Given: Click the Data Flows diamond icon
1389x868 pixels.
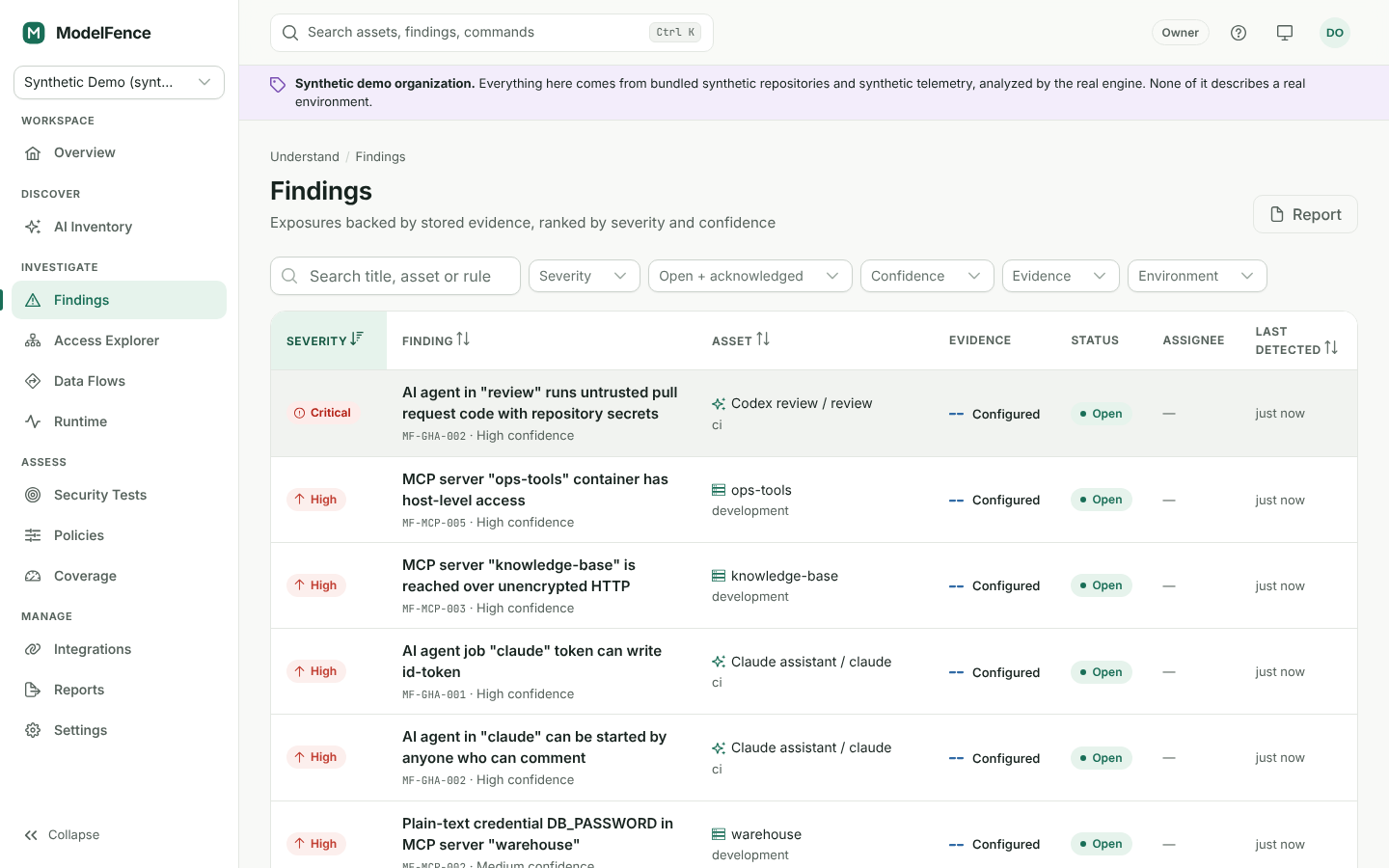Looking at the screenshot, I should [33, 381].
